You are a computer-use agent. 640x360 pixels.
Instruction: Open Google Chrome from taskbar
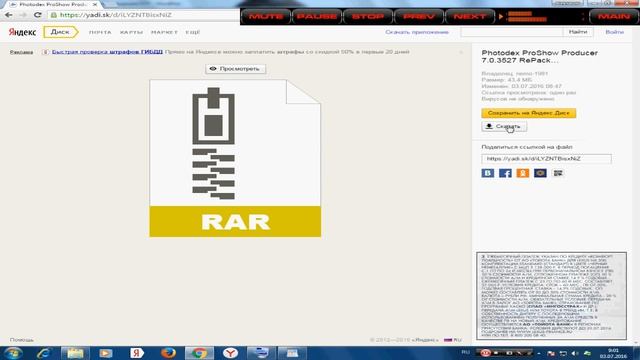199,353
